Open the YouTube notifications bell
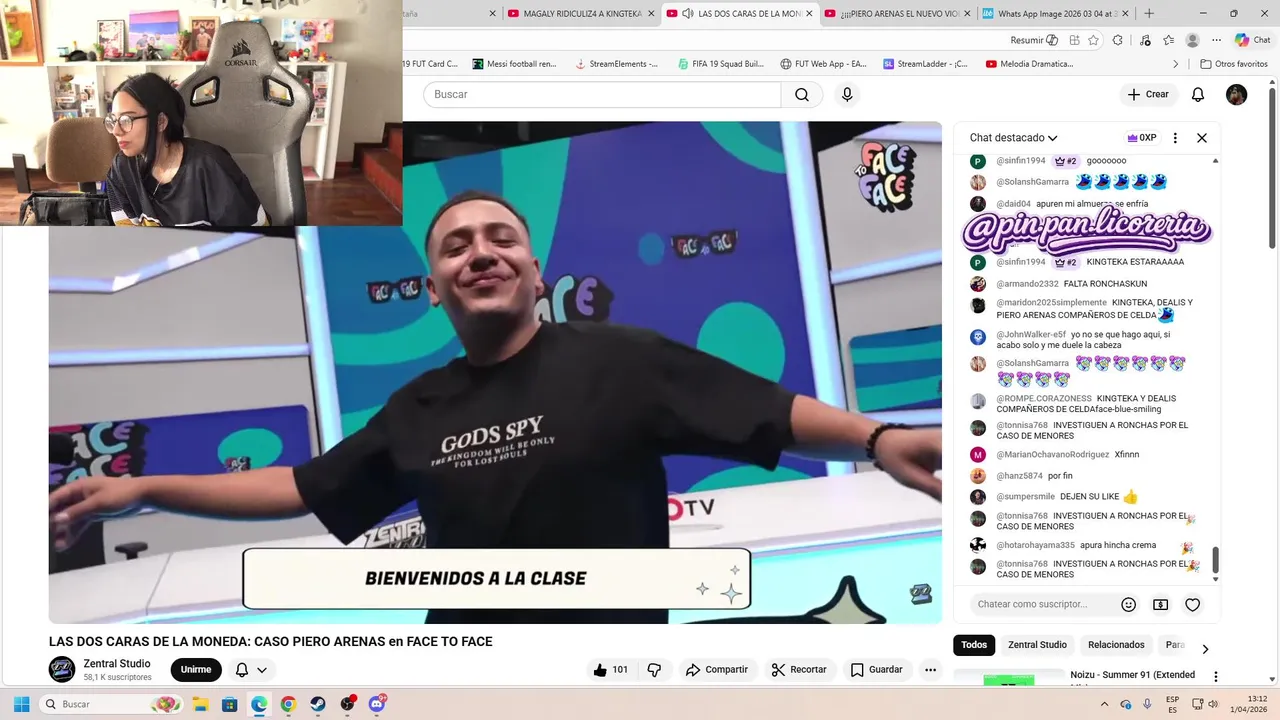Screen dimensions: 1280x720 point(1198,94)
